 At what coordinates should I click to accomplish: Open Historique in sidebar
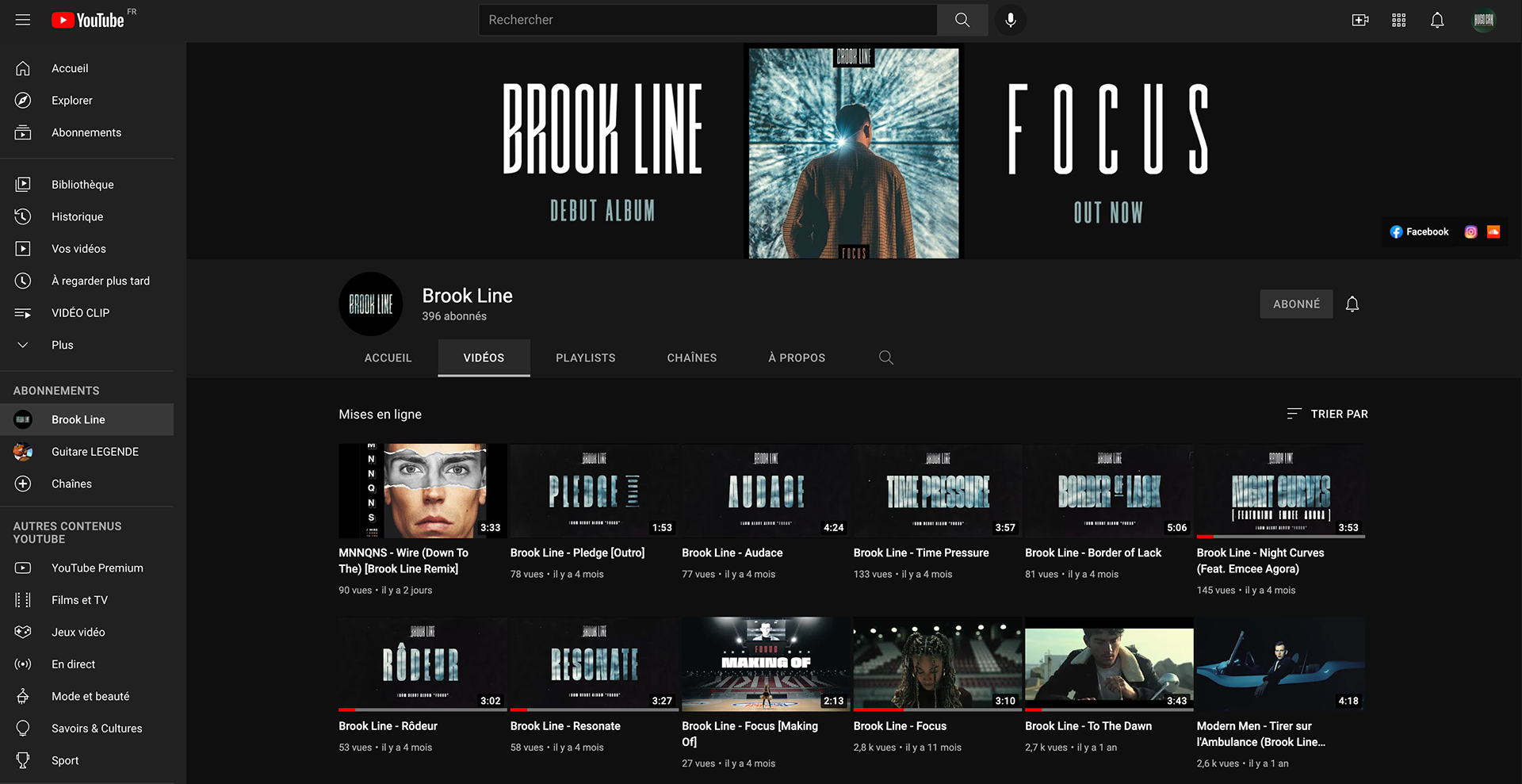coord(87,216)
